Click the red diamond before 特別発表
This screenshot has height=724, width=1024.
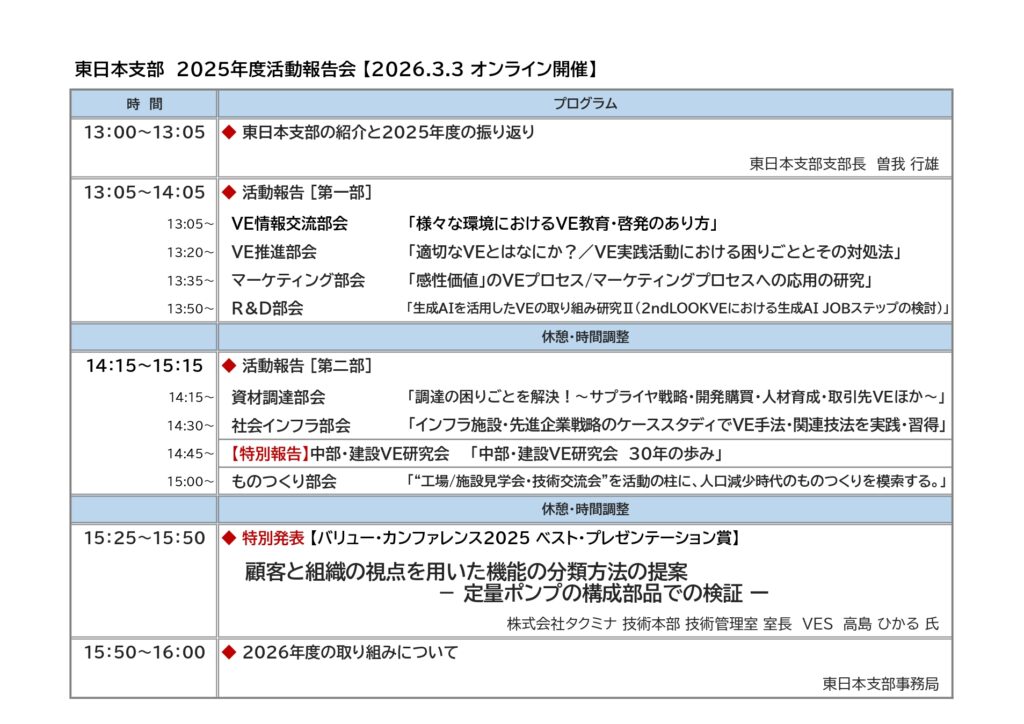point(228,539)
